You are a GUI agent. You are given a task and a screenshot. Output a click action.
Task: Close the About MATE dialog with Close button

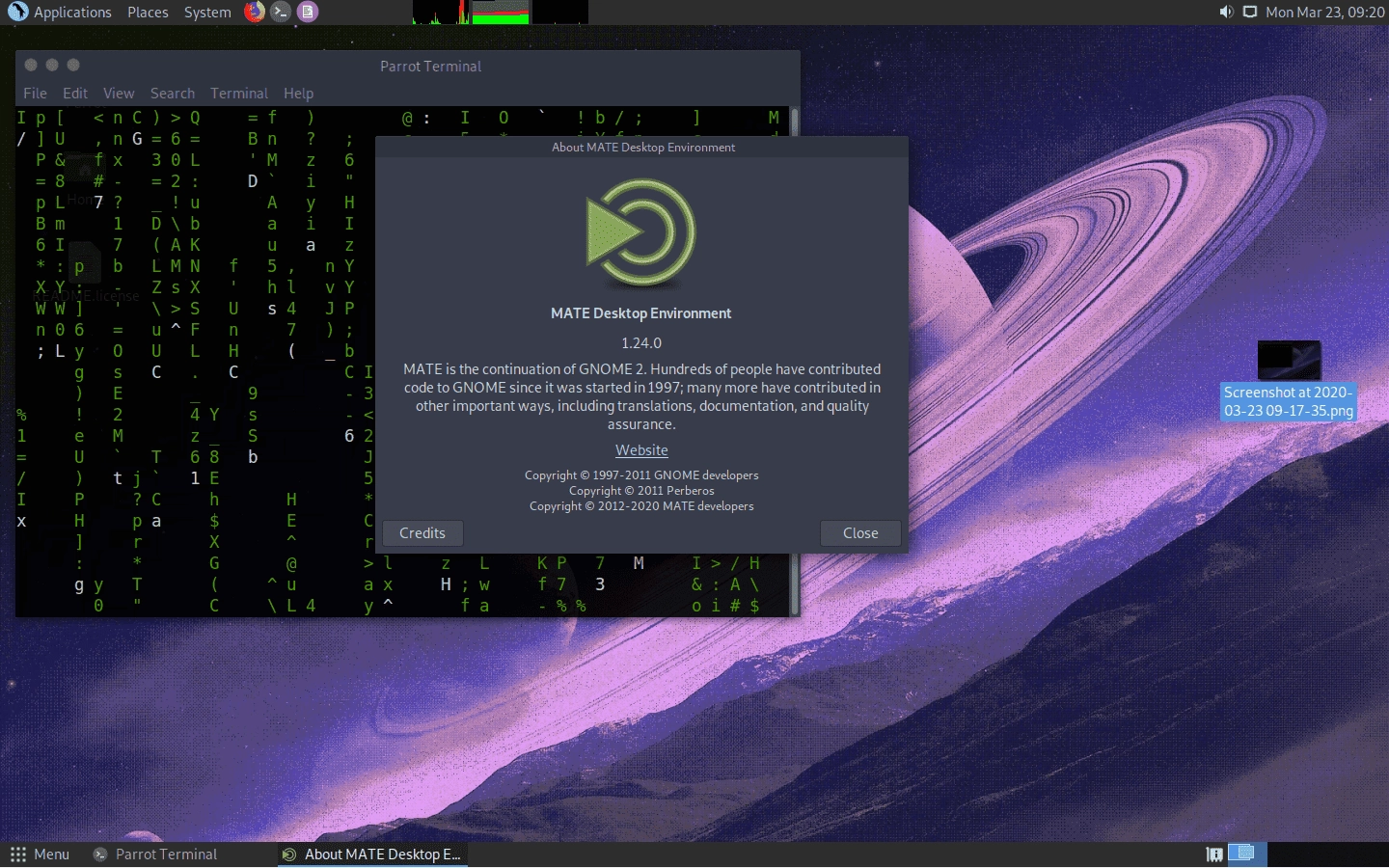coord(860,533)
